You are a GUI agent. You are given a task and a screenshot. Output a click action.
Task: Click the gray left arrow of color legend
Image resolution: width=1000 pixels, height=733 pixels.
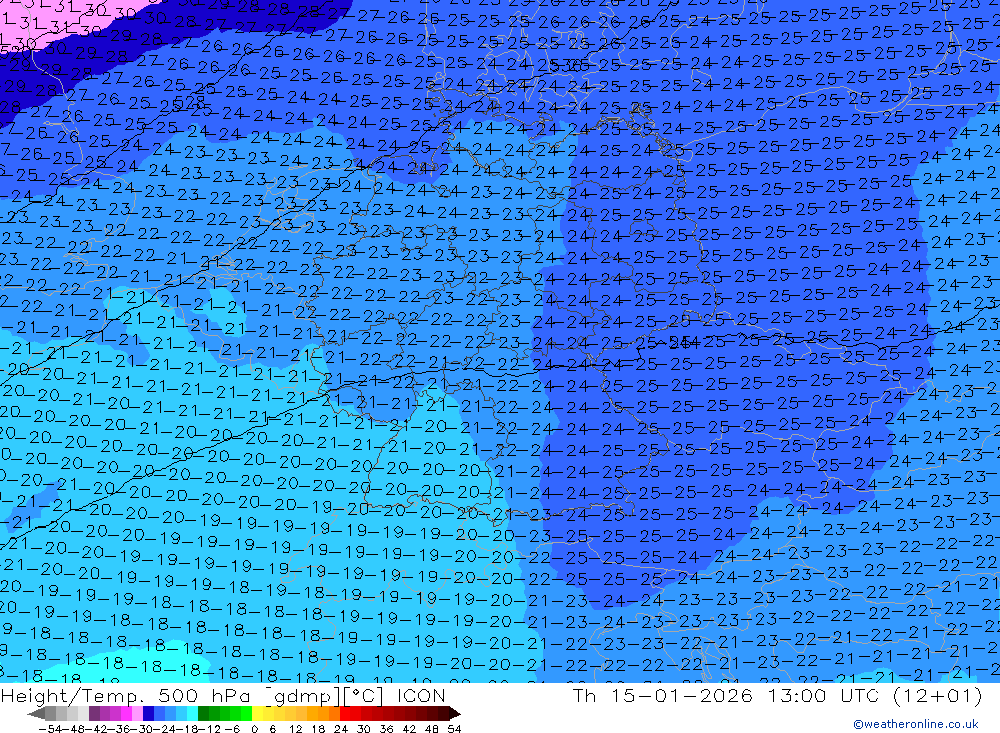36,714
